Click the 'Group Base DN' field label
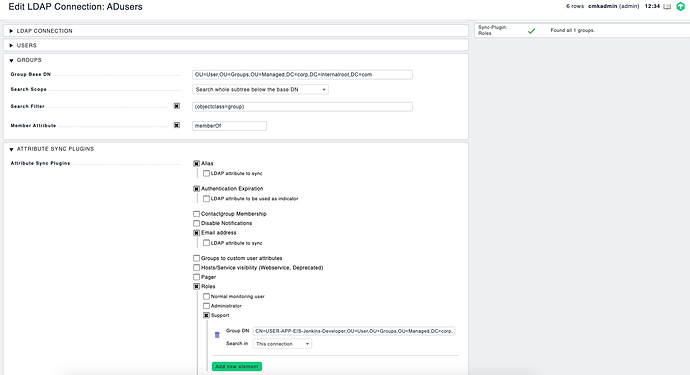The image size is (690, 375). [30, 74]
